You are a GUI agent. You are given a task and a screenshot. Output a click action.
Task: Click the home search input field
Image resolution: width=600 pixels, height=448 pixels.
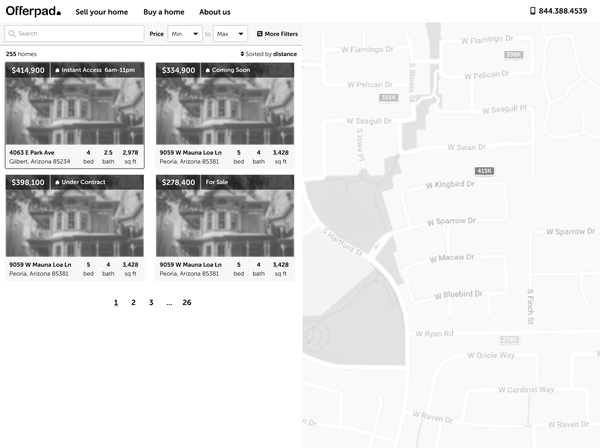pos(78,34)
